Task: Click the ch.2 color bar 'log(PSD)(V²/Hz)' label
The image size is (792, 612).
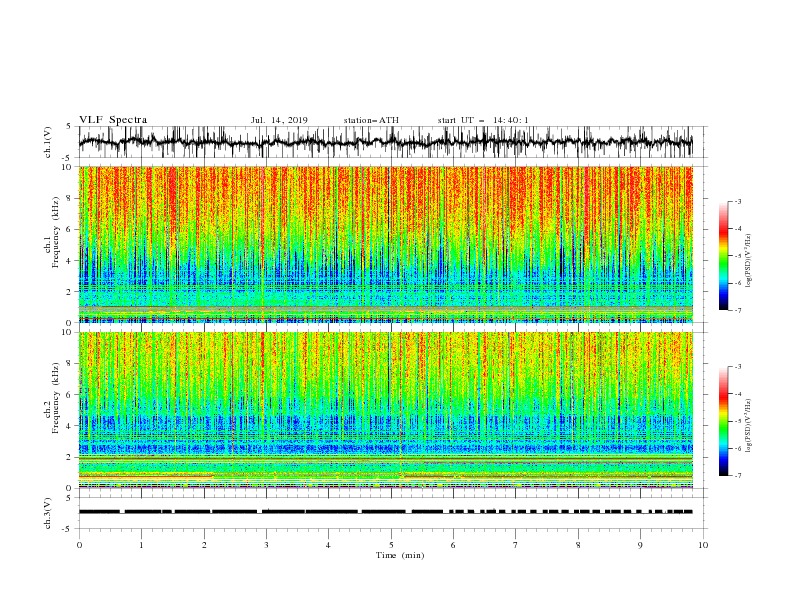Action: (x=749, y=425)
